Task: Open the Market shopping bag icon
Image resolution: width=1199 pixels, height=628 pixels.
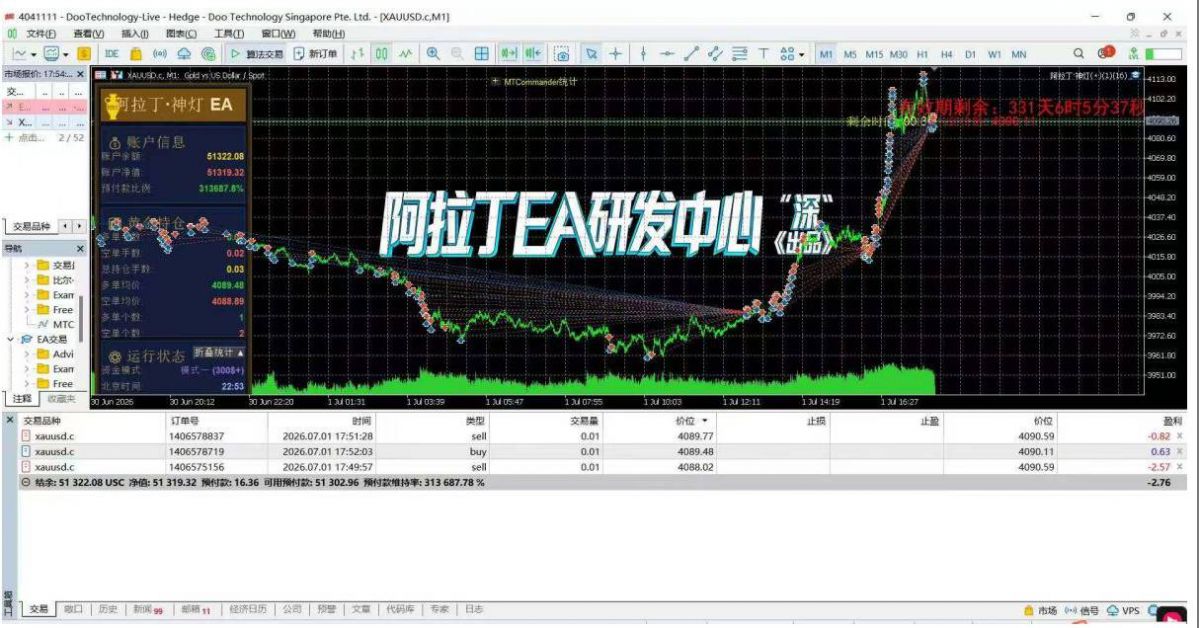Action: tap(136, 54)
